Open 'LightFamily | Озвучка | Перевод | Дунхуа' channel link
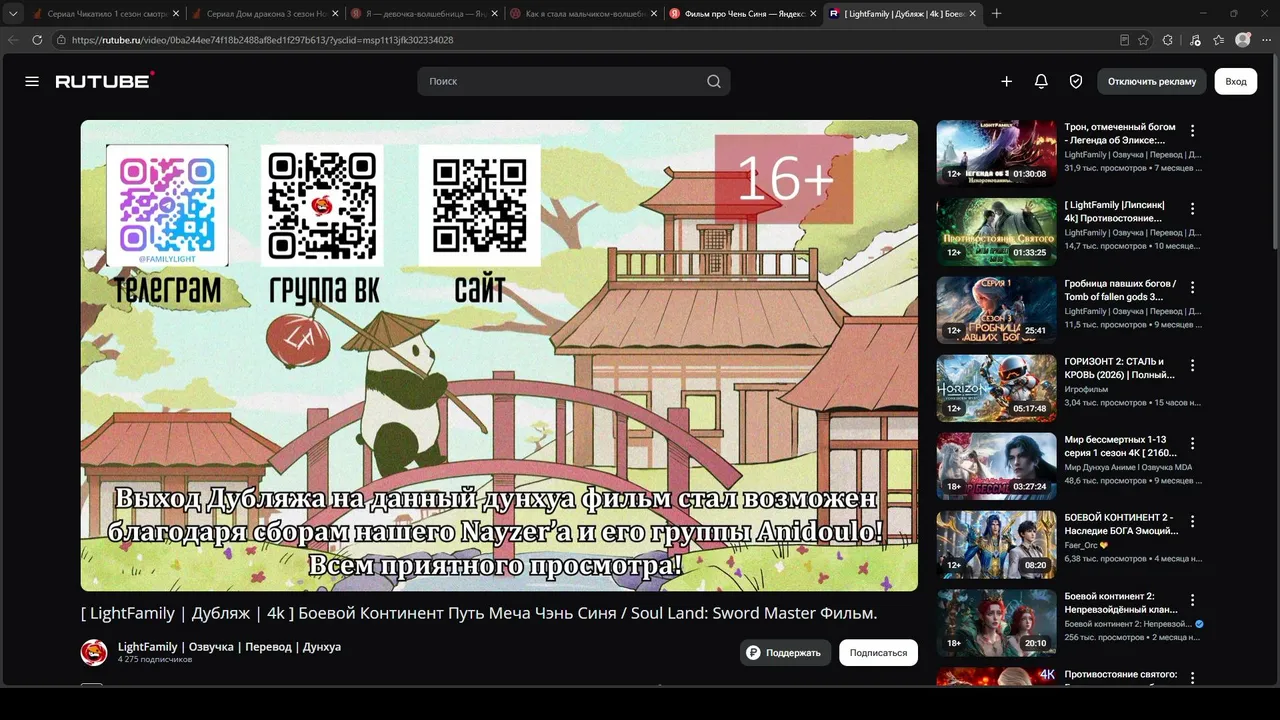Screen dimensions: 1280x720 (x=229, y=647)
